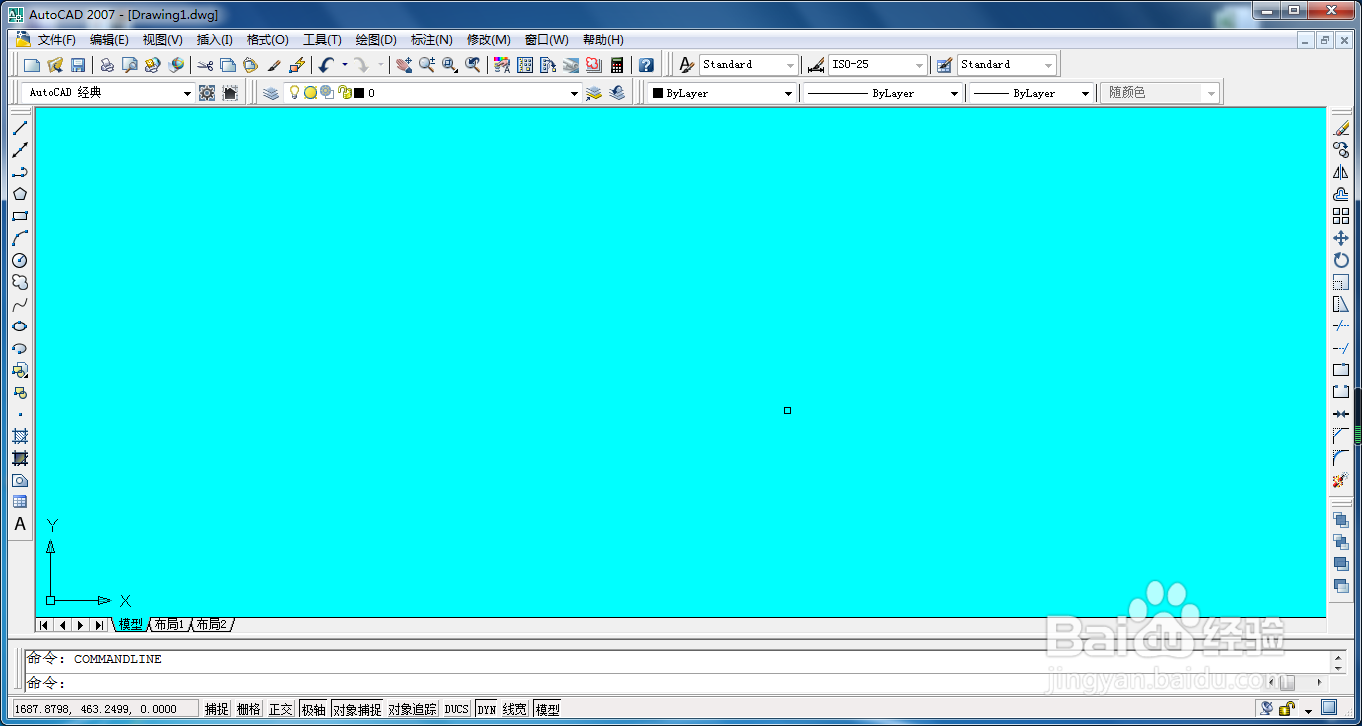Click the Save diskette icon
The height and width of the screenshot is (726, 1362).
[x=78, y=65]
